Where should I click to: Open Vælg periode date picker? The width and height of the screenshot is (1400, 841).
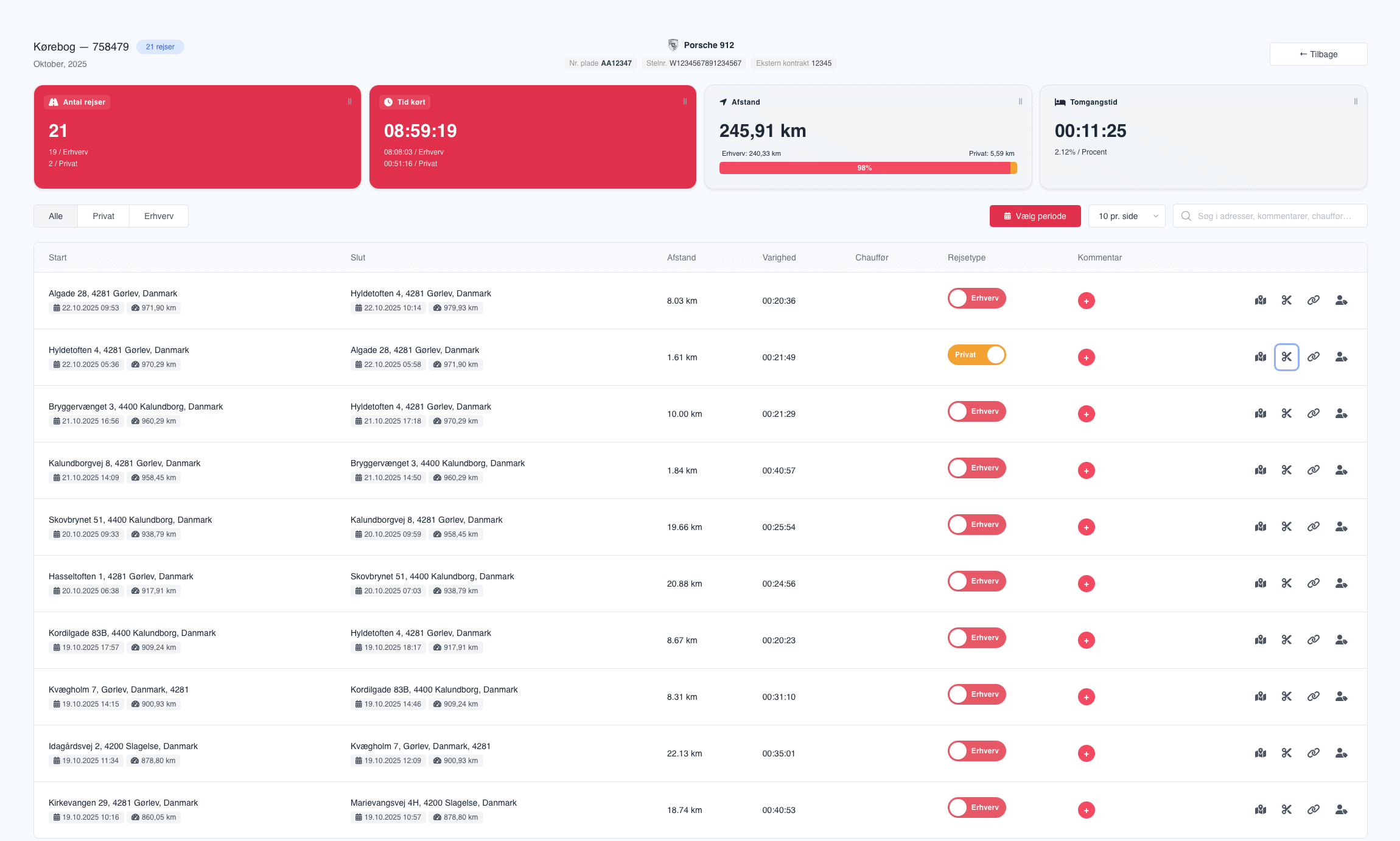point(1035,216)
